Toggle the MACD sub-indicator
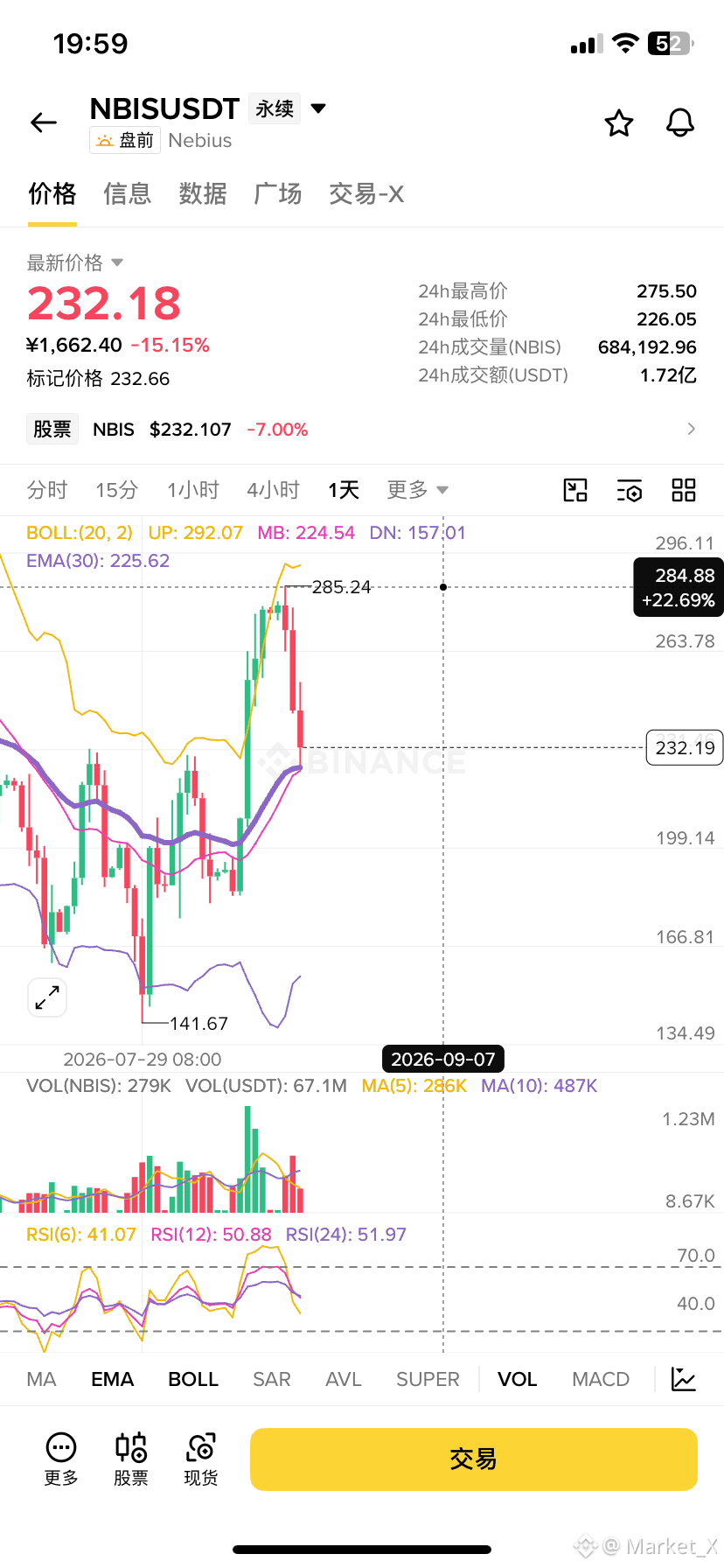The width and height of the screenshot is (724, 1568). coord(601,1379)
